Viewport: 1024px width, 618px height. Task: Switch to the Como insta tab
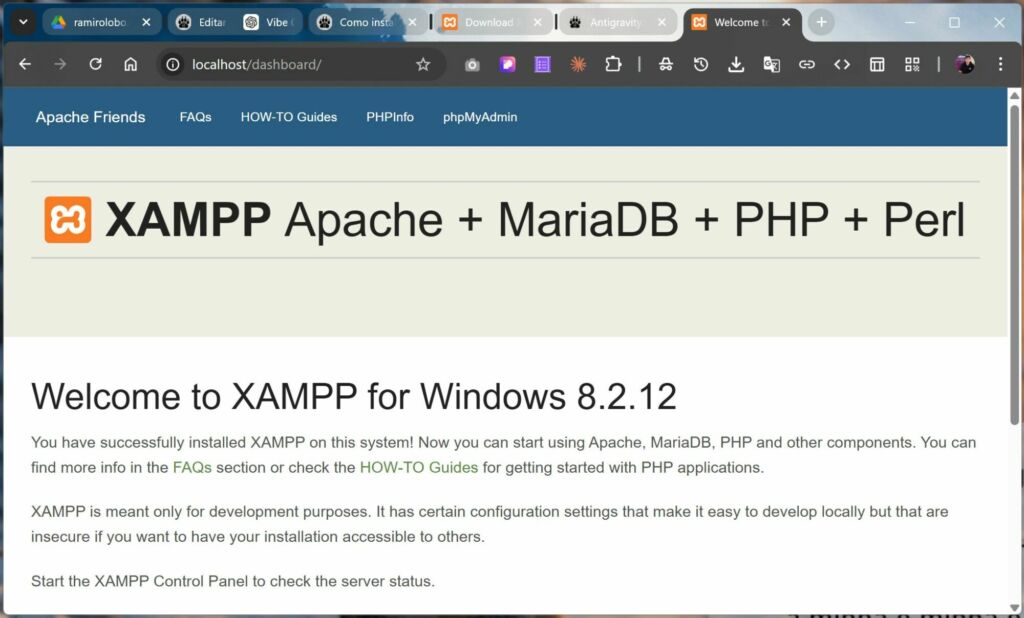pos(366,22)
